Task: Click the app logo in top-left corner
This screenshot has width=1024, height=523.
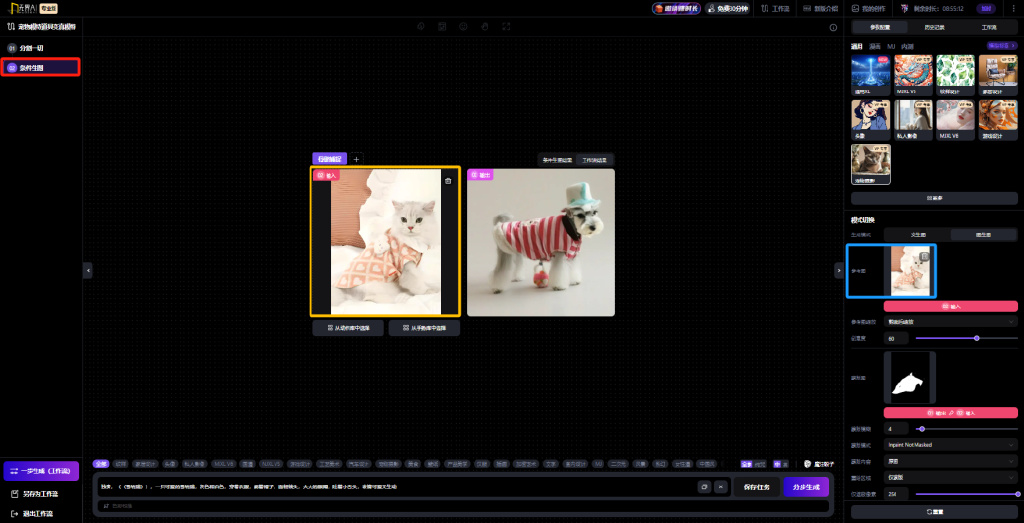Action: click(x=22, y=8)
